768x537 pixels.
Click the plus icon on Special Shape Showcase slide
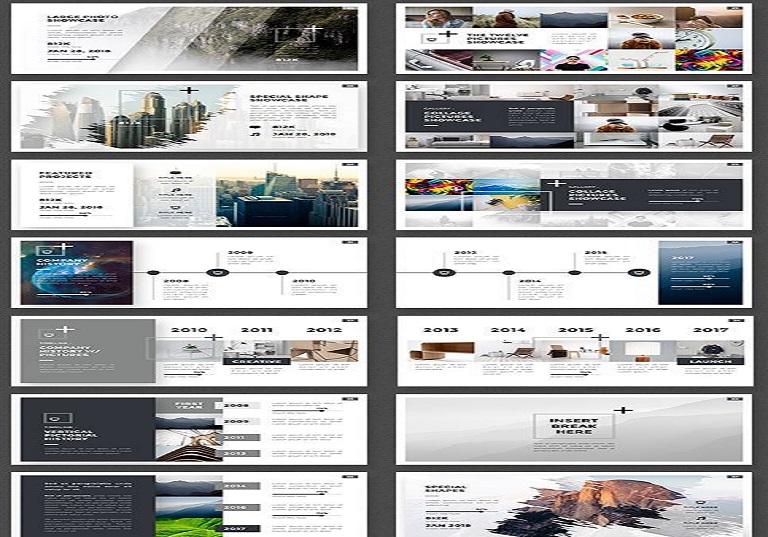tap(187, 93)
